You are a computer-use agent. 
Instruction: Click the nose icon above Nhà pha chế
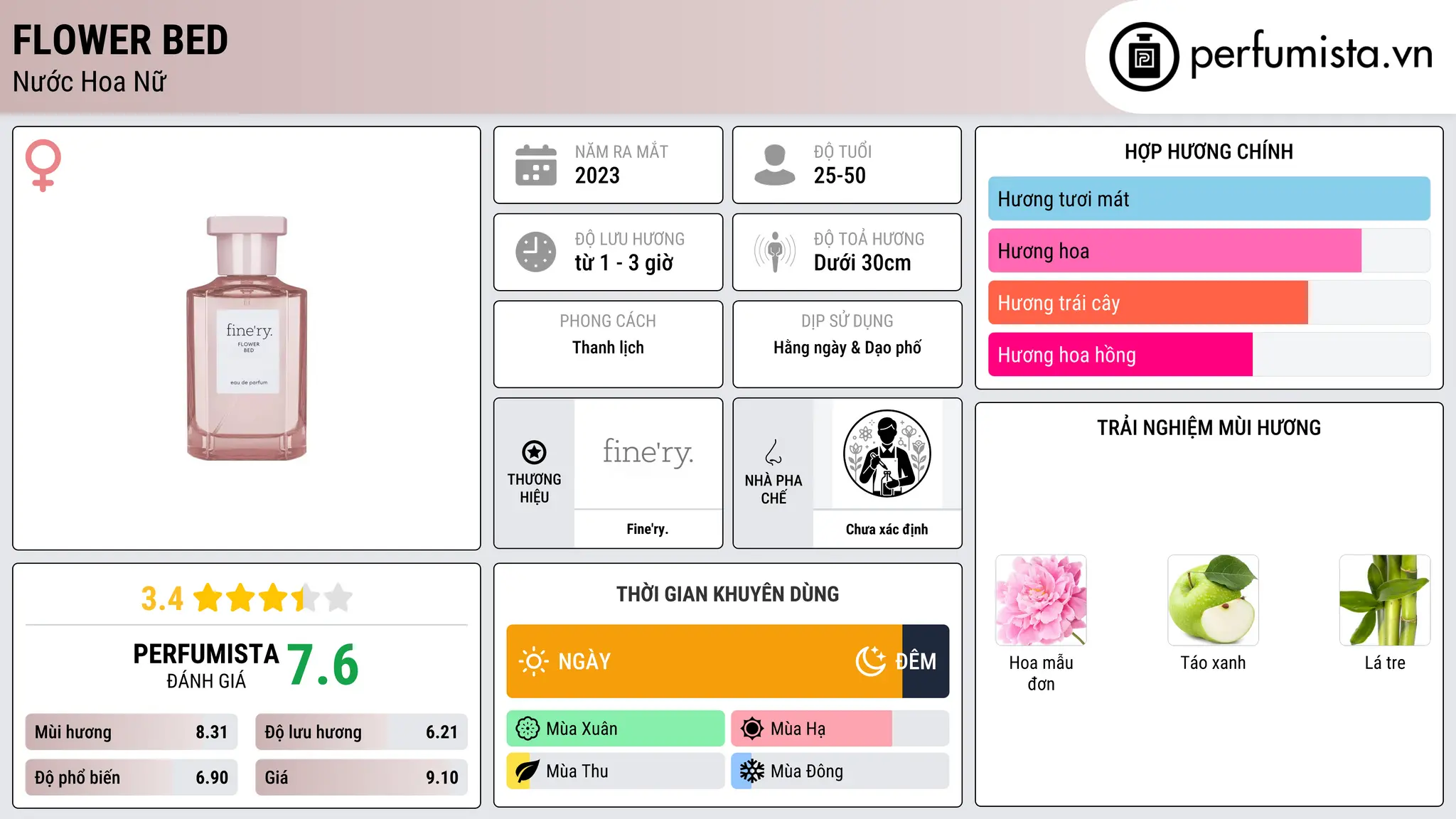click(773, 452)
